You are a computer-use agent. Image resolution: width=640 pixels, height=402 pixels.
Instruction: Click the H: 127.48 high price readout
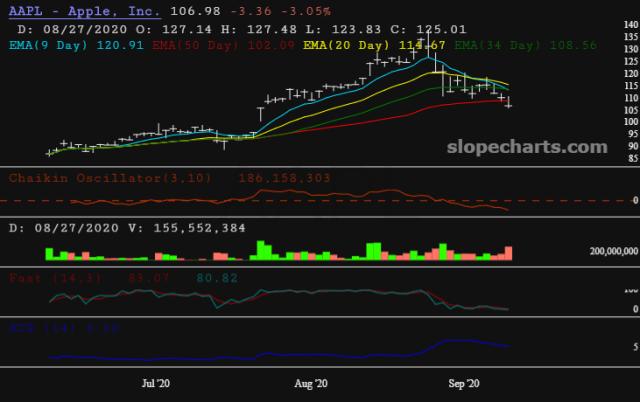tap(259, 29)
